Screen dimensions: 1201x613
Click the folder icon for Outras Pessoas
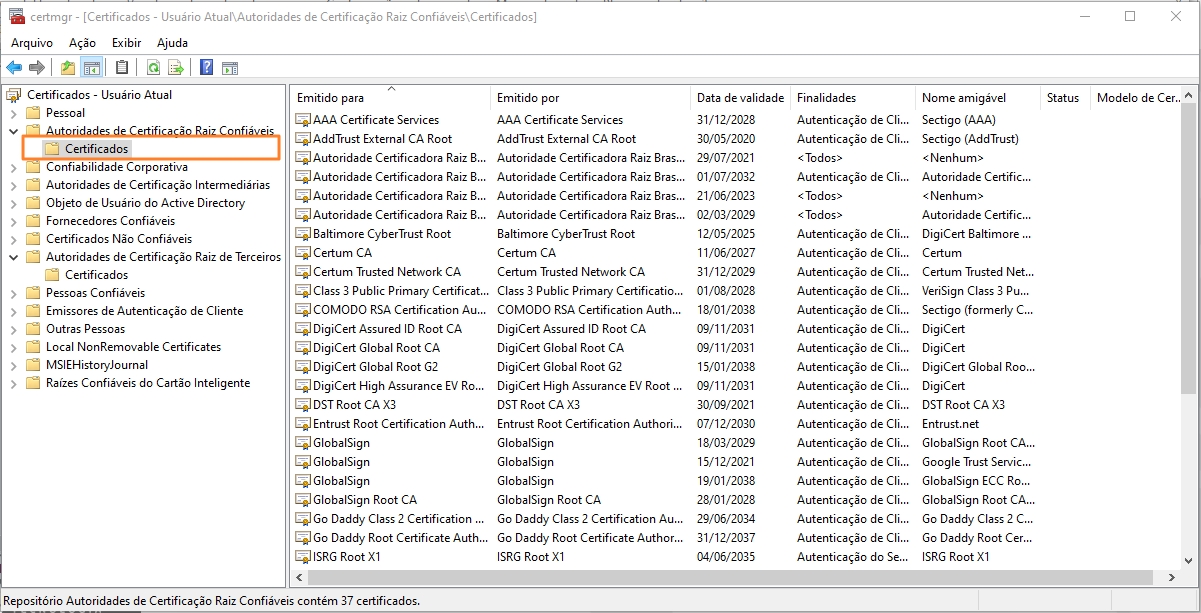pyautogui.click(x=32, y=329)
